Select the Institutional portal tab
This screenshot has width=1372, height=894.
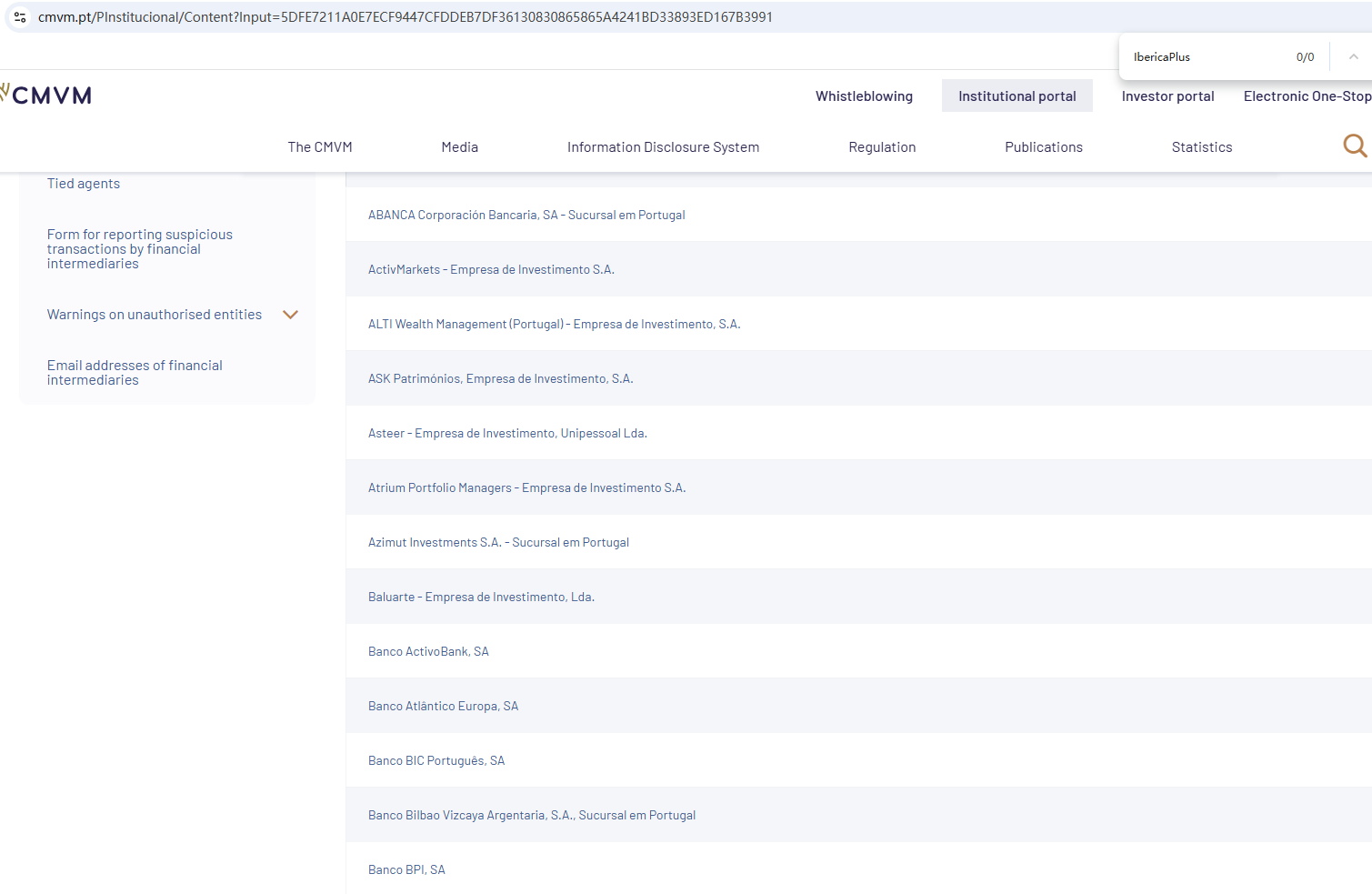point(1016,96)
